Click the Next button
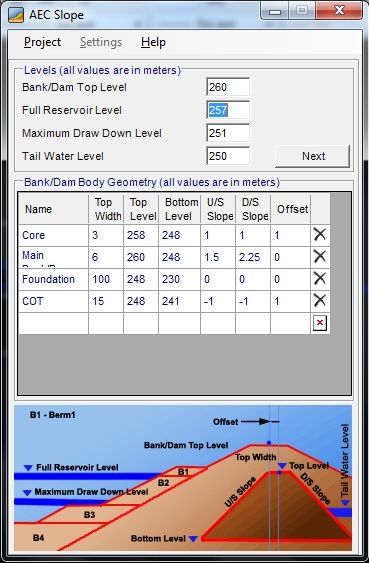The image size is (369, 563). [x=313, y=156]
